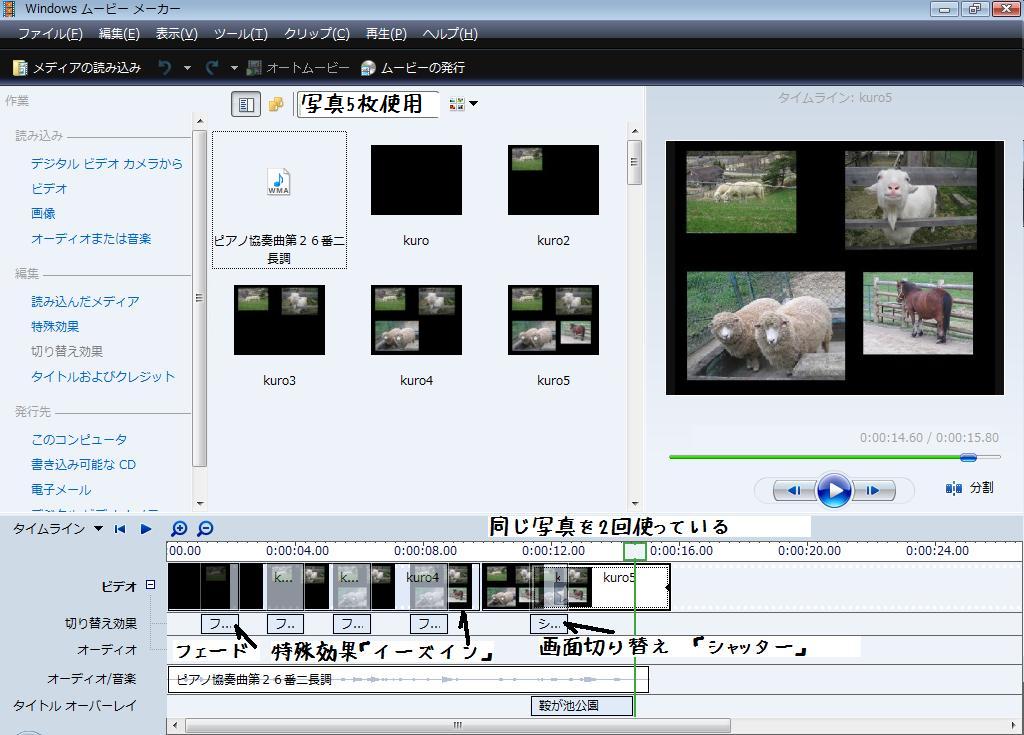
Task: Open the 編集(E) menu
Action: (119, 33)
